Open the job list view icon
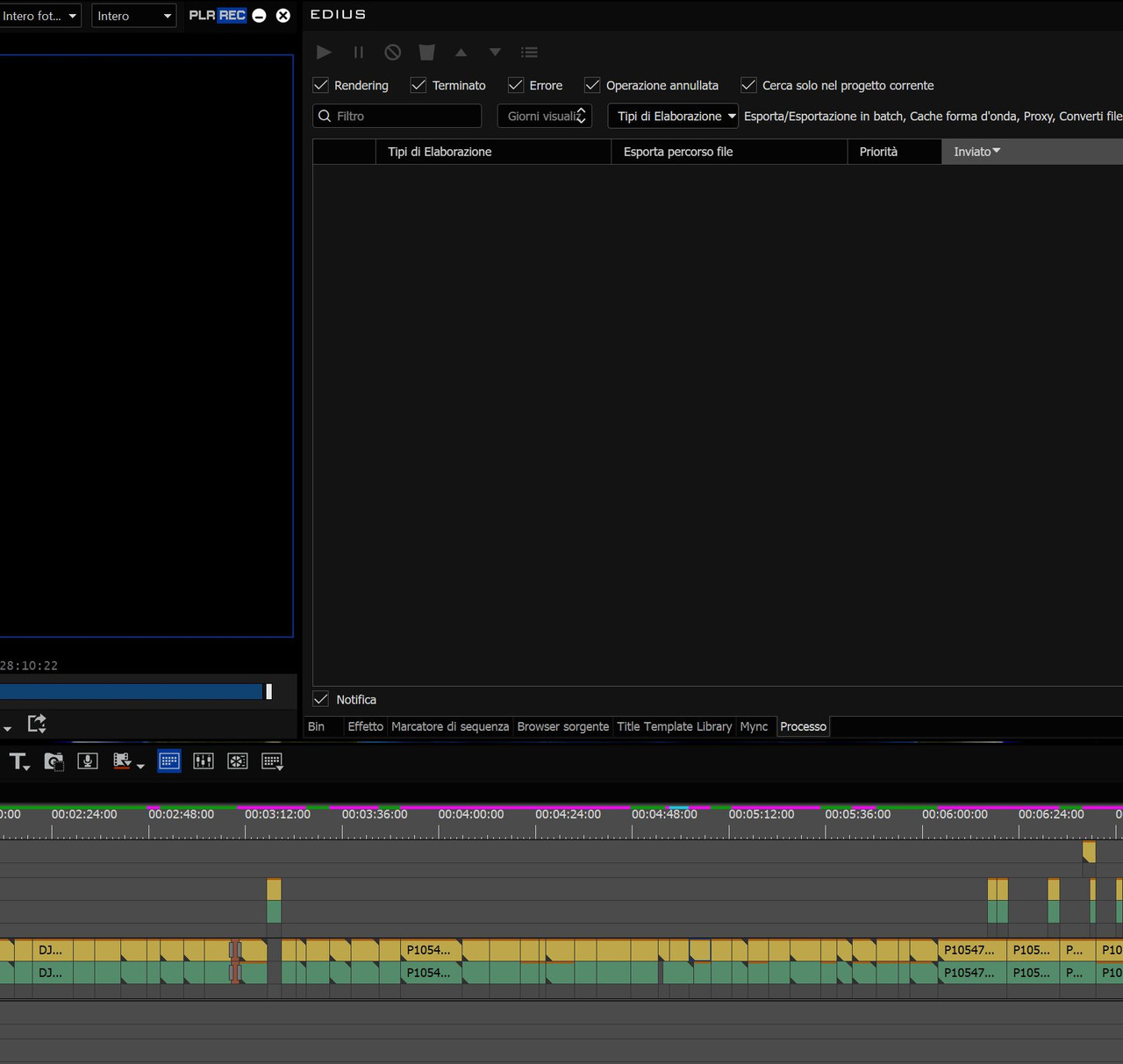The image size is (1123, 1064). tap(529, 53)
